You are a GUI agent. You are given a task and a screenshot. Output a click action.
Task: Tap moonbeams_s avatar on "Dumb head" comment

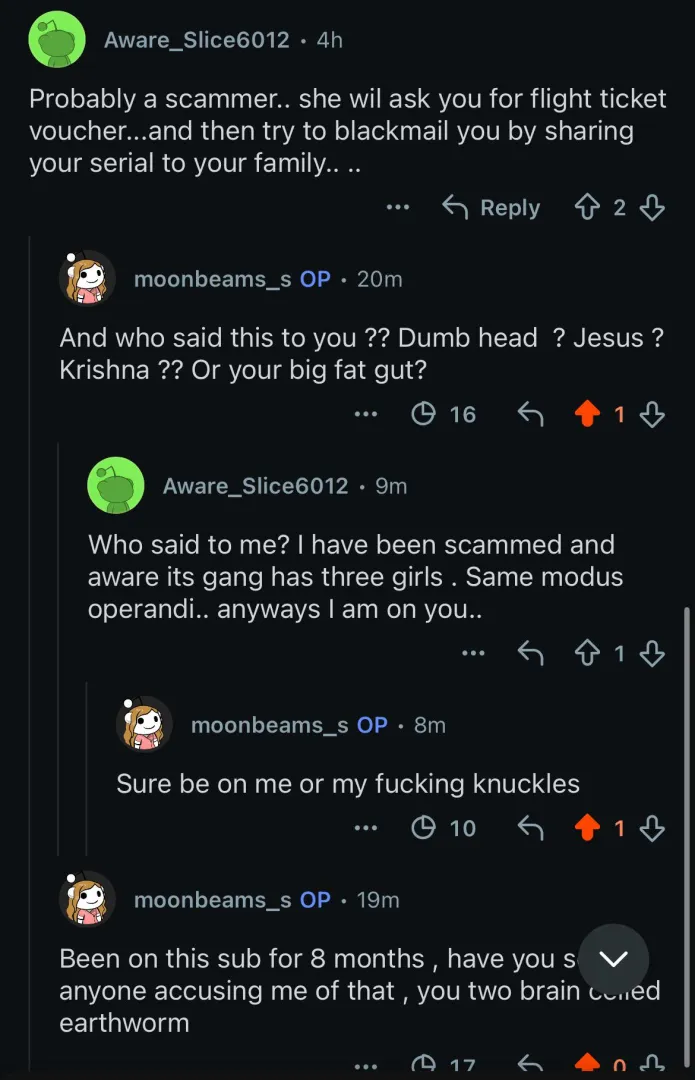pos(87,279)
